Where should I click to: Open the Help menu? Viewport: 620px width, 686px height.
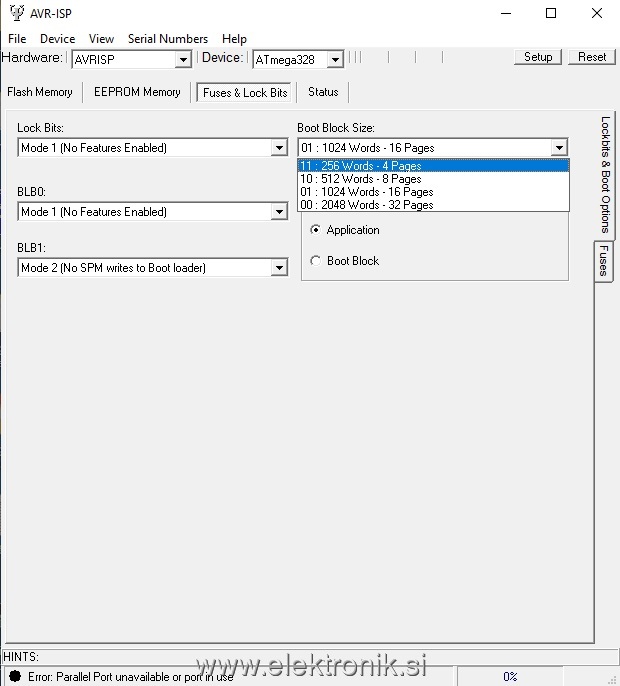click(x=234, y=38)
